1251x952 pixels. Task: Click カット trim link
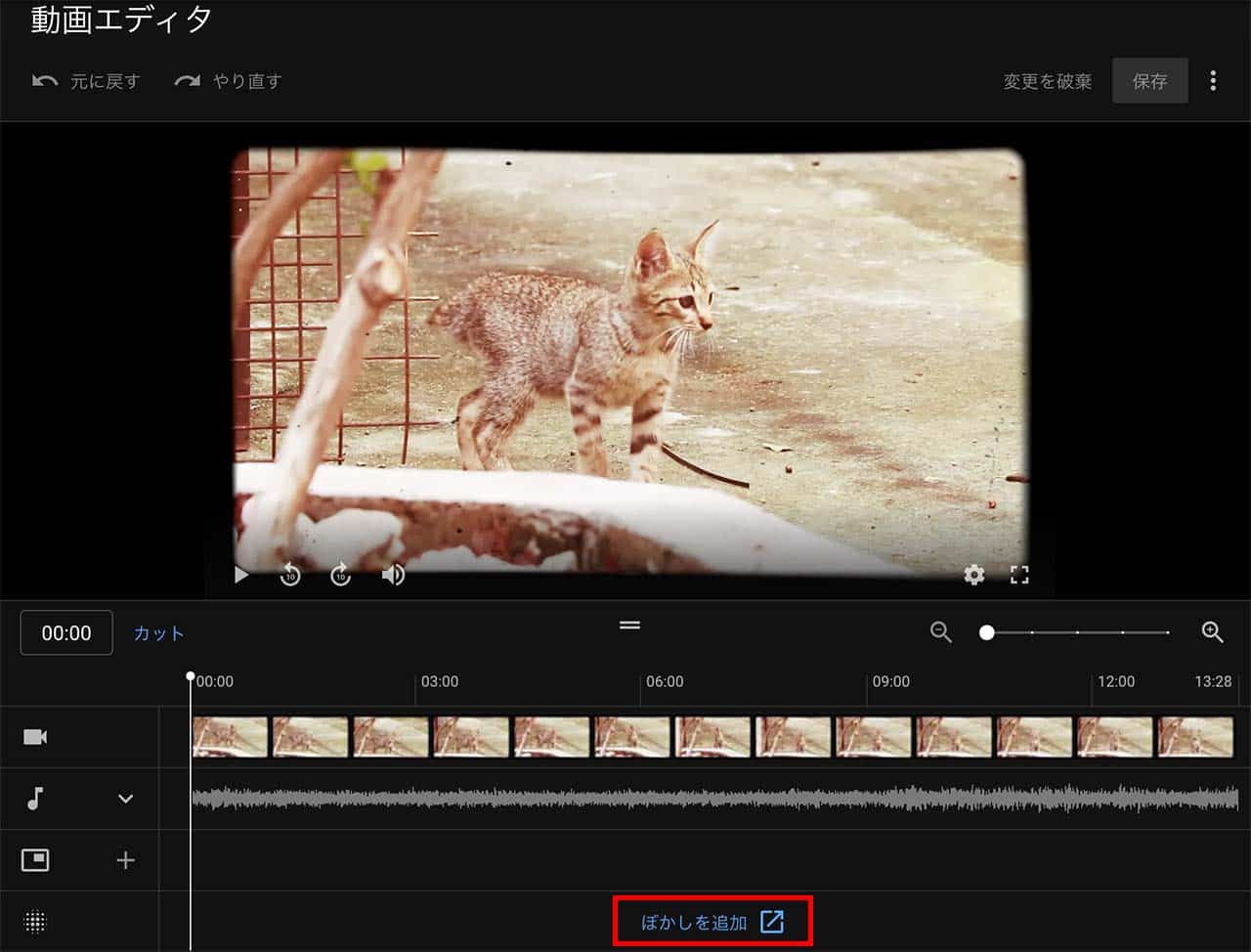158,633
